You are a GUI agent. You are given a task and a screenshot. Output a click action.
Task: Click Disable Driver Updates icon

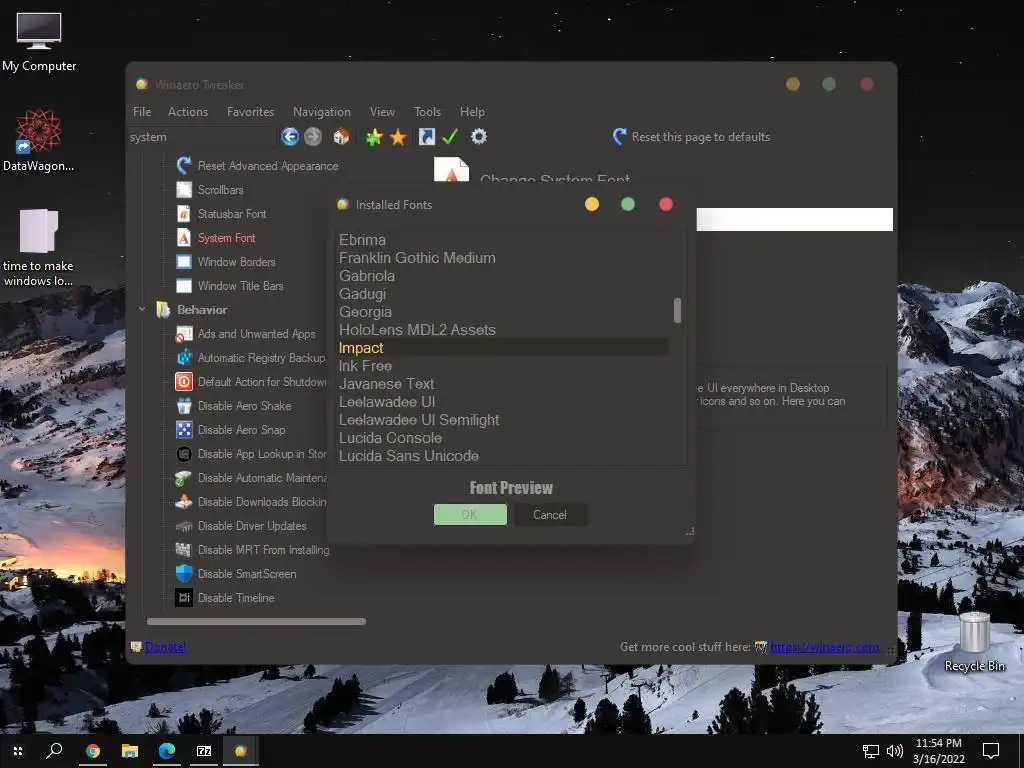tap(184, 526)
